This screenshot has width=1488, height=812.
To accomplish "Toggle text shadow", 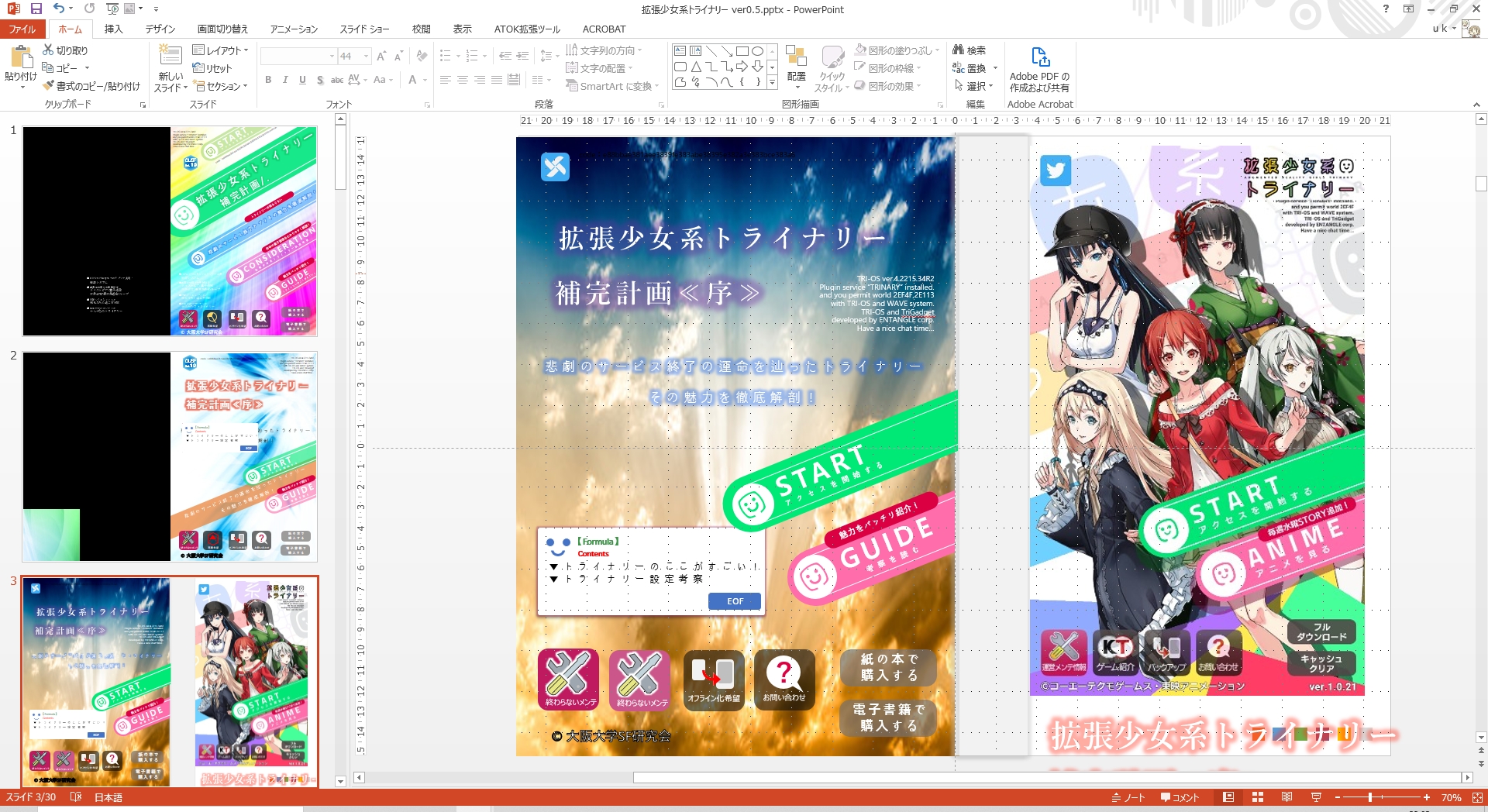I will (319, 80).
